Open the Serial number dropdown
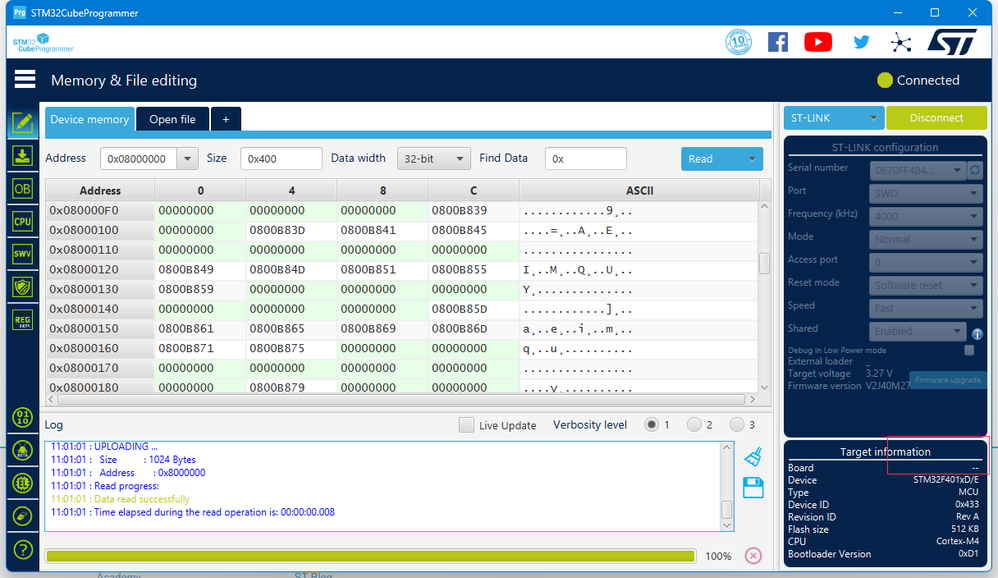 tap(917, 170)
